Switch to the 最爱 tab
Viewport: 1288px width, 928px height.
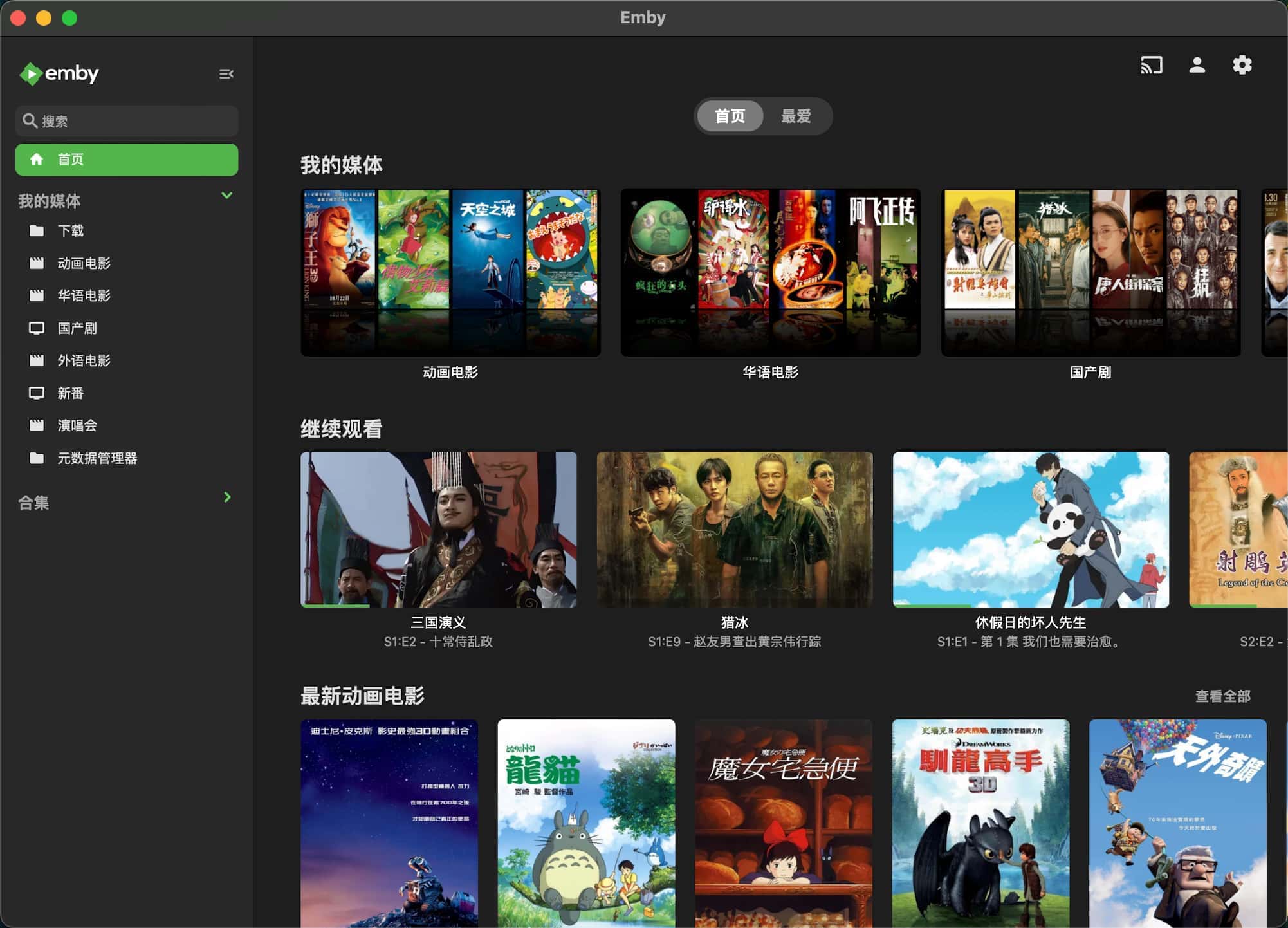(x=796, y=116)
